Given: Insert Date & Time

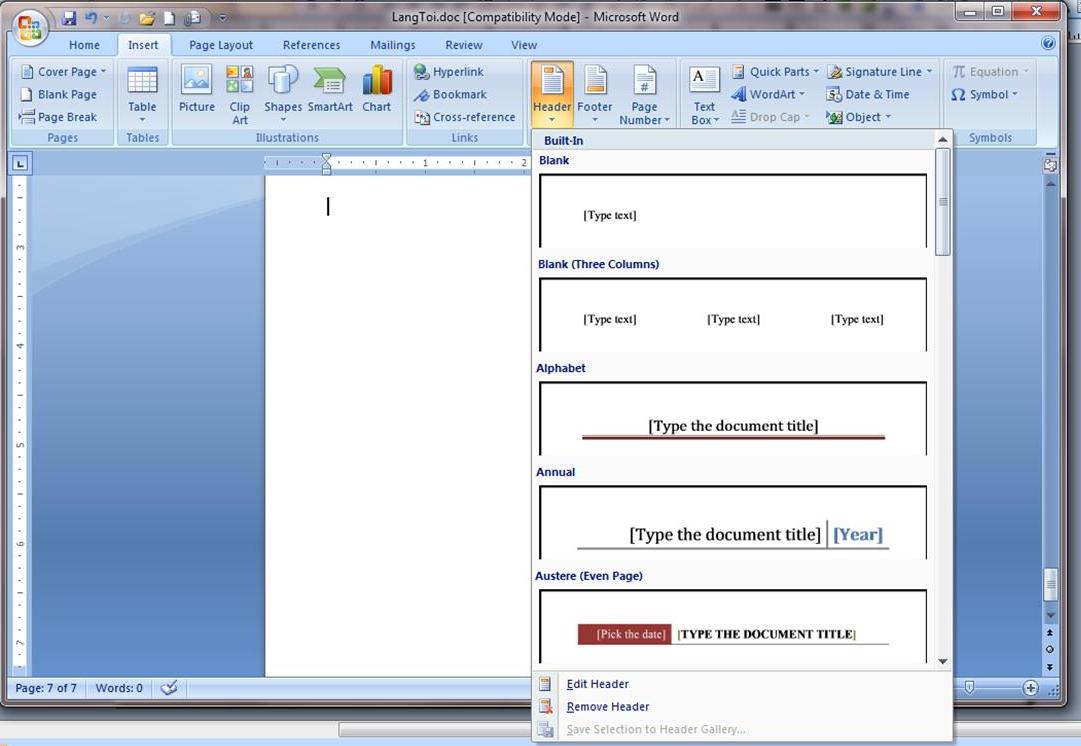Looking at the screenshot, I should coord(868,94).
